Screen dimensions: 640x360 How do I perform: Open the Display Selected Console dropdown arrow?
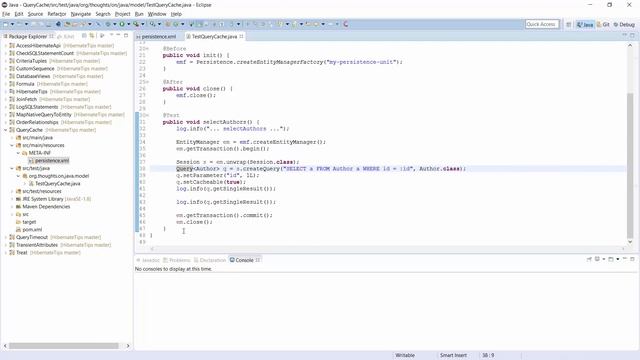pyautogui.click(x=604, y=259)
